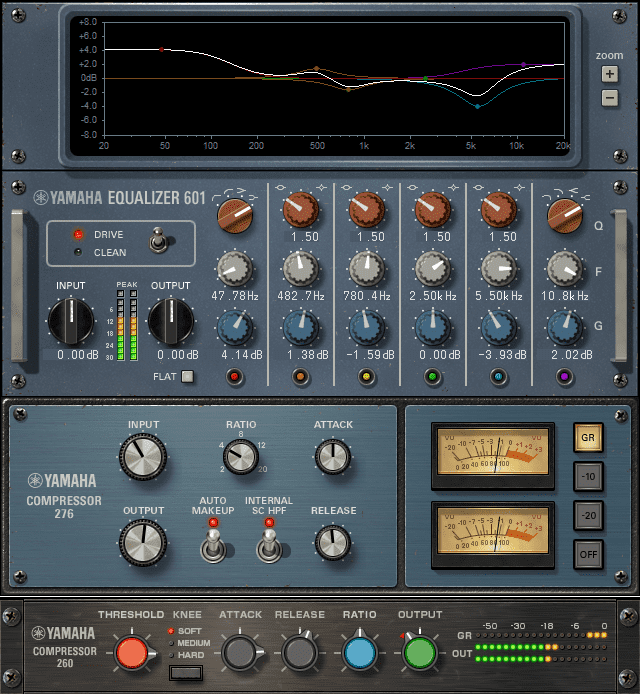This screenshot has width=640, height=694.
Task: Select SOFT knee indicator
Action: pos(171,631)
